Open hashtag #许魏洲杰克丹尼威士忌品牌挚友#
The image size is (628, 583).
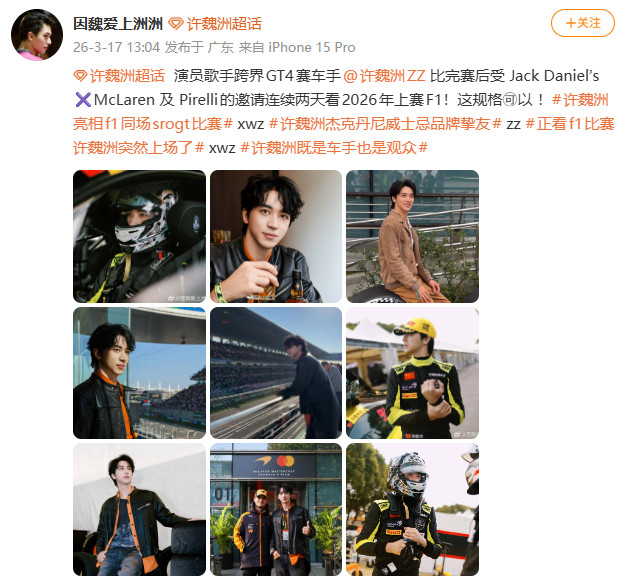(385, 124)
